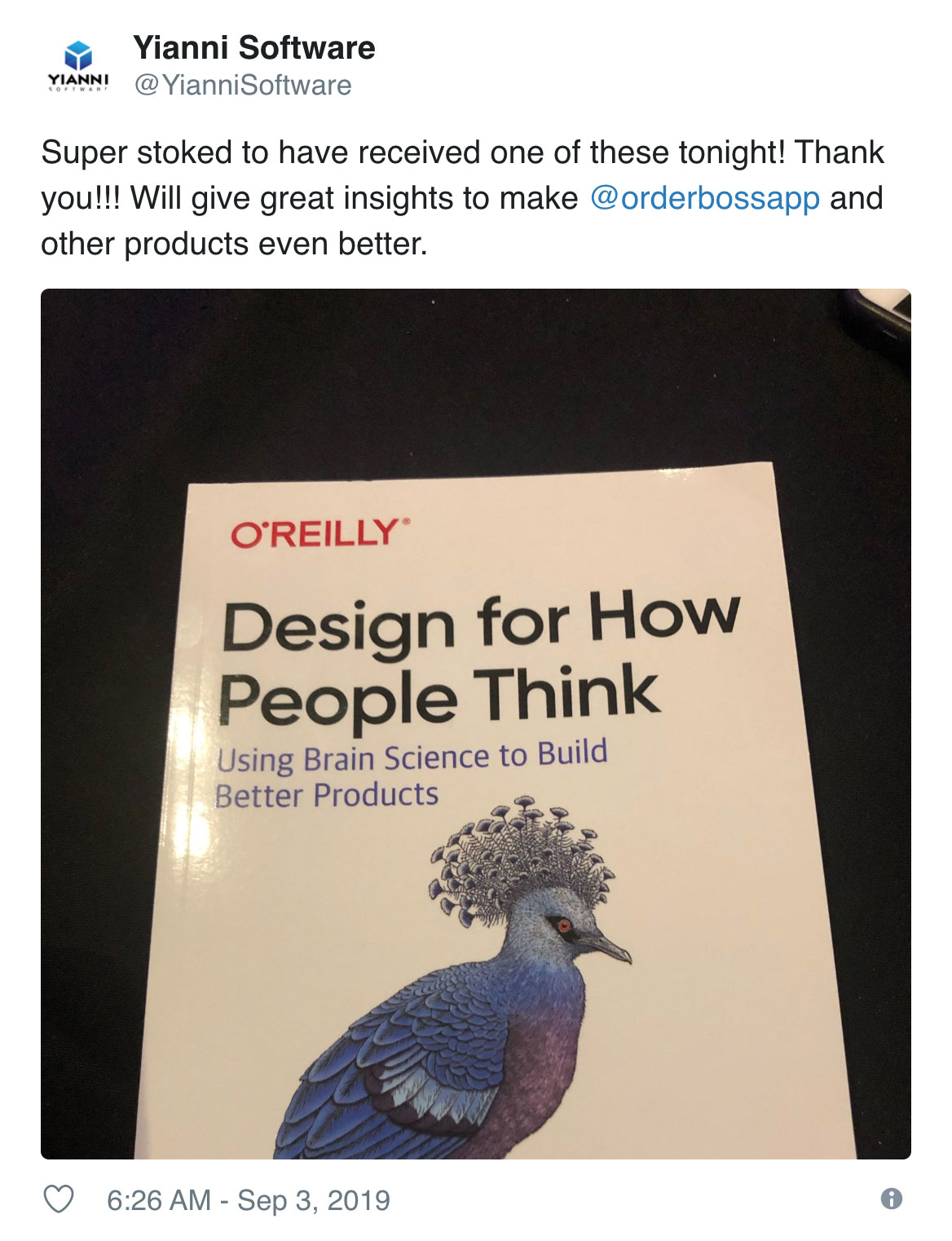Click the blue cube in the Yianni logo
Image resolution: width=952 pixels, height=1241 pixels.
(78, 55)
